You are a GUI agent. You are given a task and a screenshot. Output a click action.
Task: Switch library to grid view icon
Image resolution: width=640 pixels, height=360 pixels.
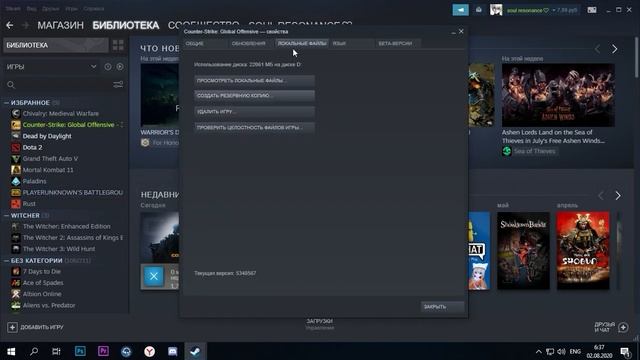pos(118,45)
